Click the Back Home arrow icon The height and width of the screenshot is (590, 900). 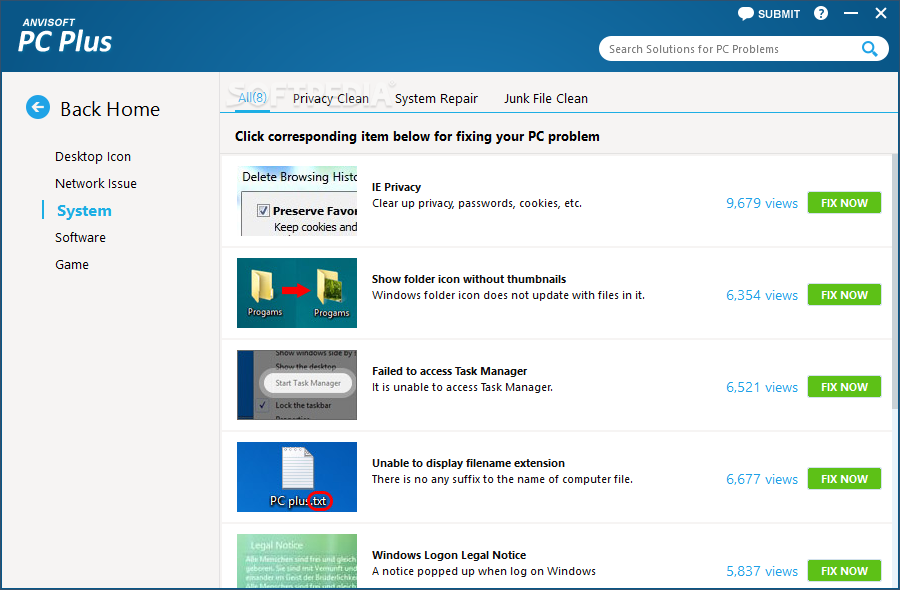38,107
